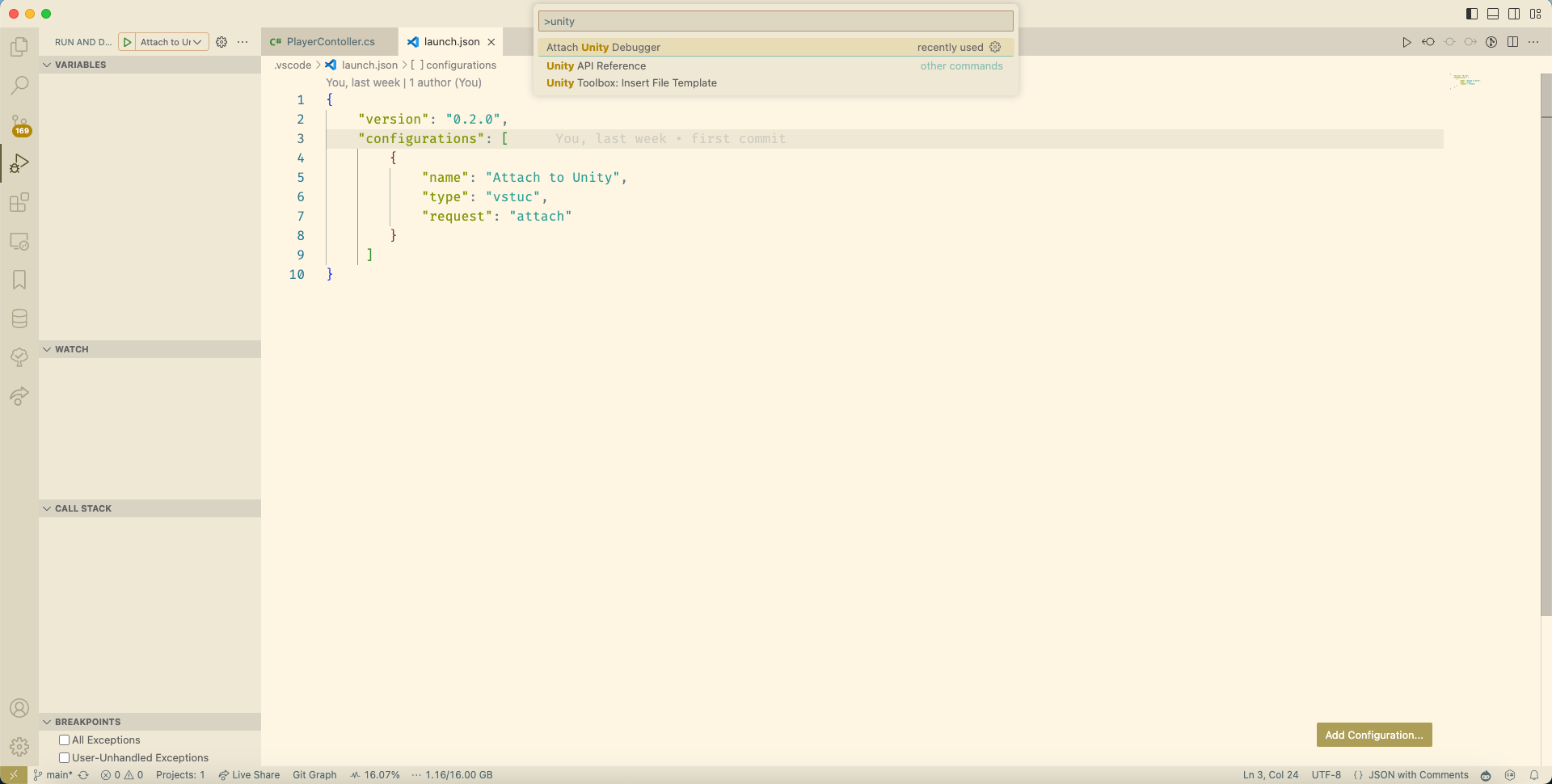Click the 1.16/16.00 GB memory status item
This screenshot has width=1552, height=784.
pyautogui.click(x=453, y=775)
